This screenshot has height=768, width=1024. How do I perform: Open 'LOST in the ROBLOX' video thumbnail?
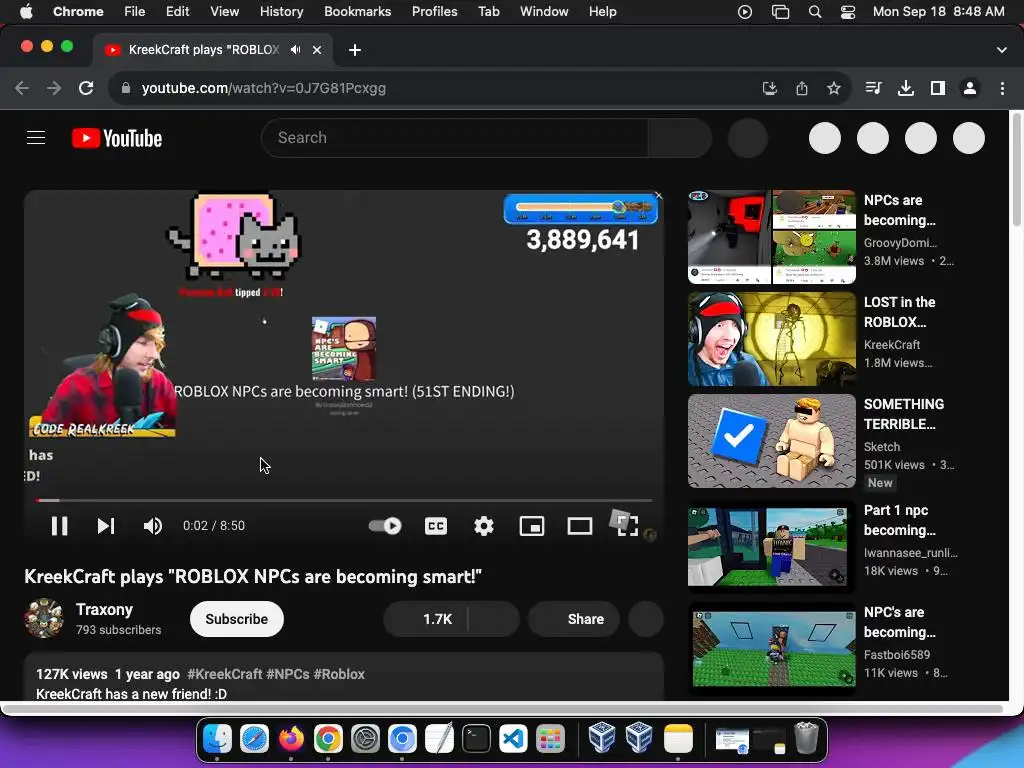click(772, 339)
